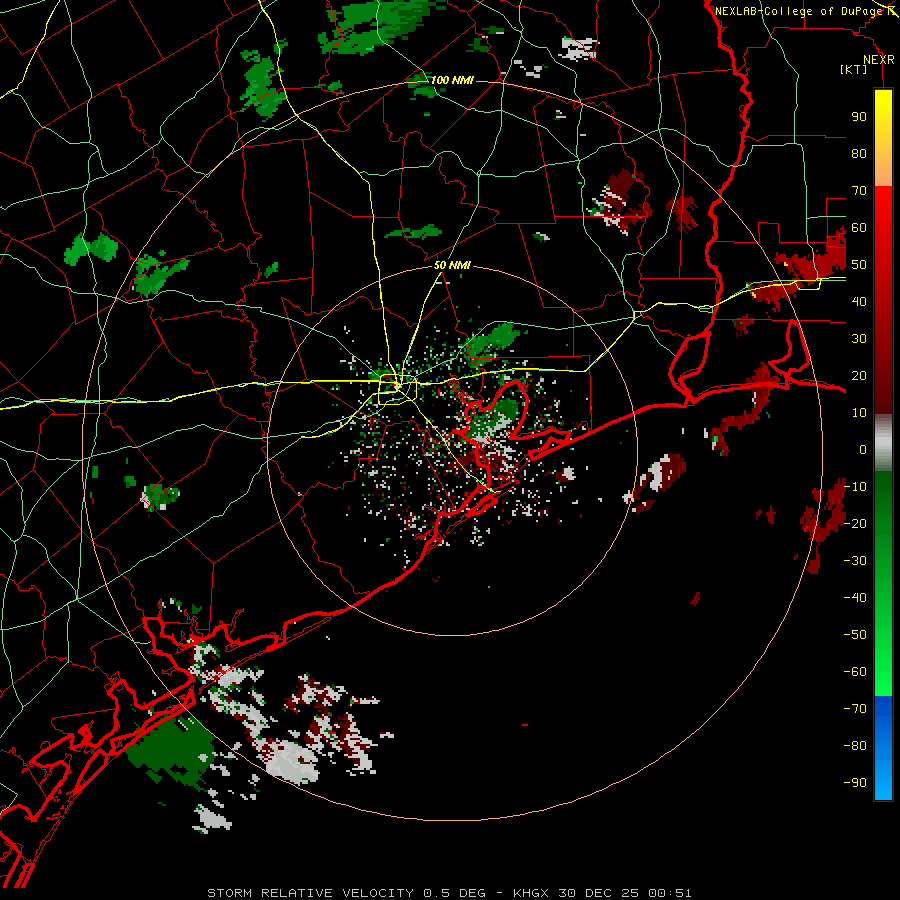The height and width of the screenshot is (900, 900).
Task: Click the -10 value on velocity scale
Action: [x=855, y=487]
